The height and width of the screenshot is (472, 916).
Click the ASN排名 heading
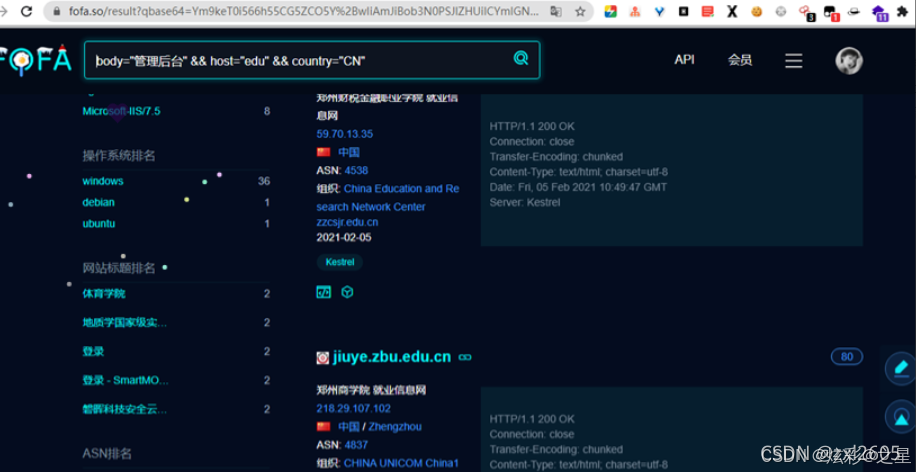107,453
